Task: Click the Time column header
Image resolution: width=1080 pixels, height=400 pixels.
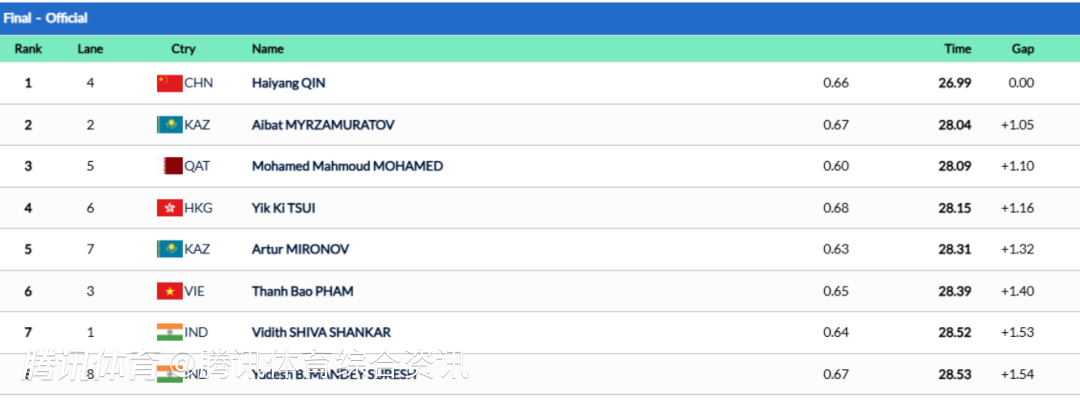Action: (x=957, y=49)
